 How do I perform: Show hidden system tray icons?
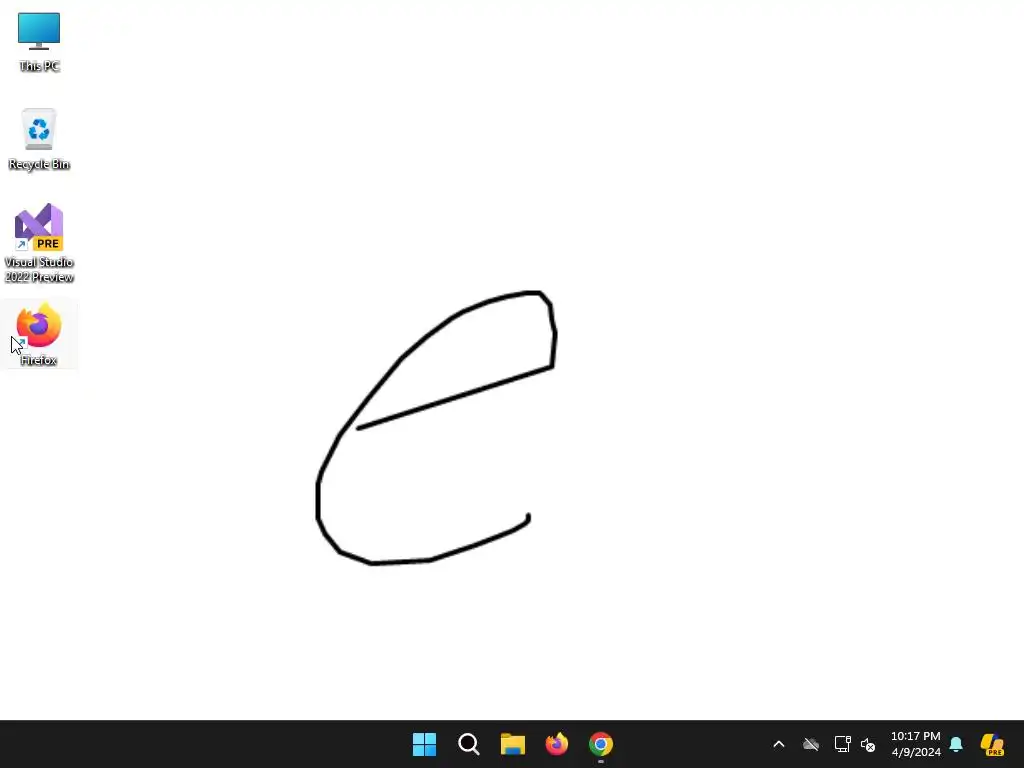point(778,744)
